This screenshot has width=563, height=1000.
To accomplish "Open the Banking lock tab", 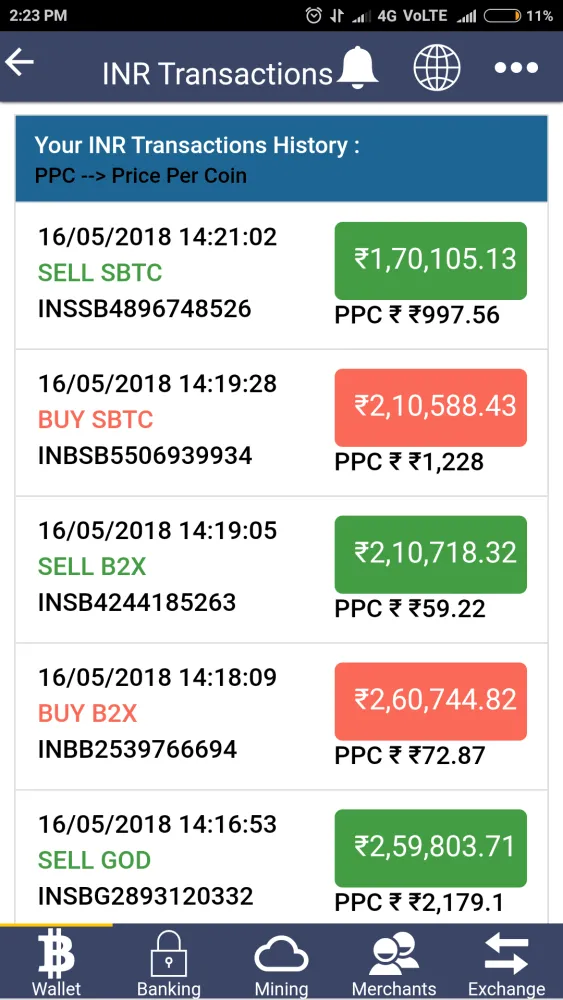I will pyautogui.click(x=169, y=962).
